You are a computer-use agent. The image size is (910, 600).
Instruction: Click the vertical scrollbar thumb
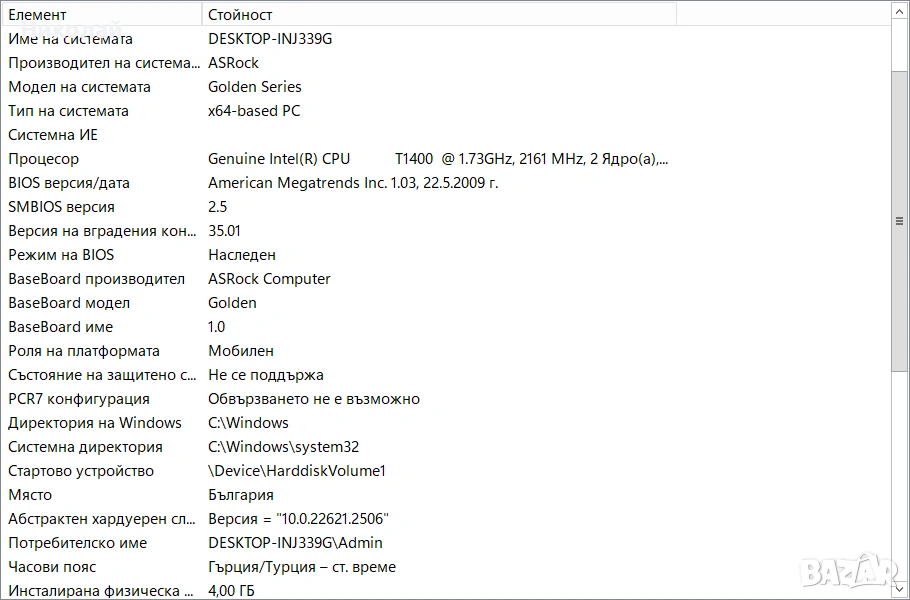click(x=899, y=220)
